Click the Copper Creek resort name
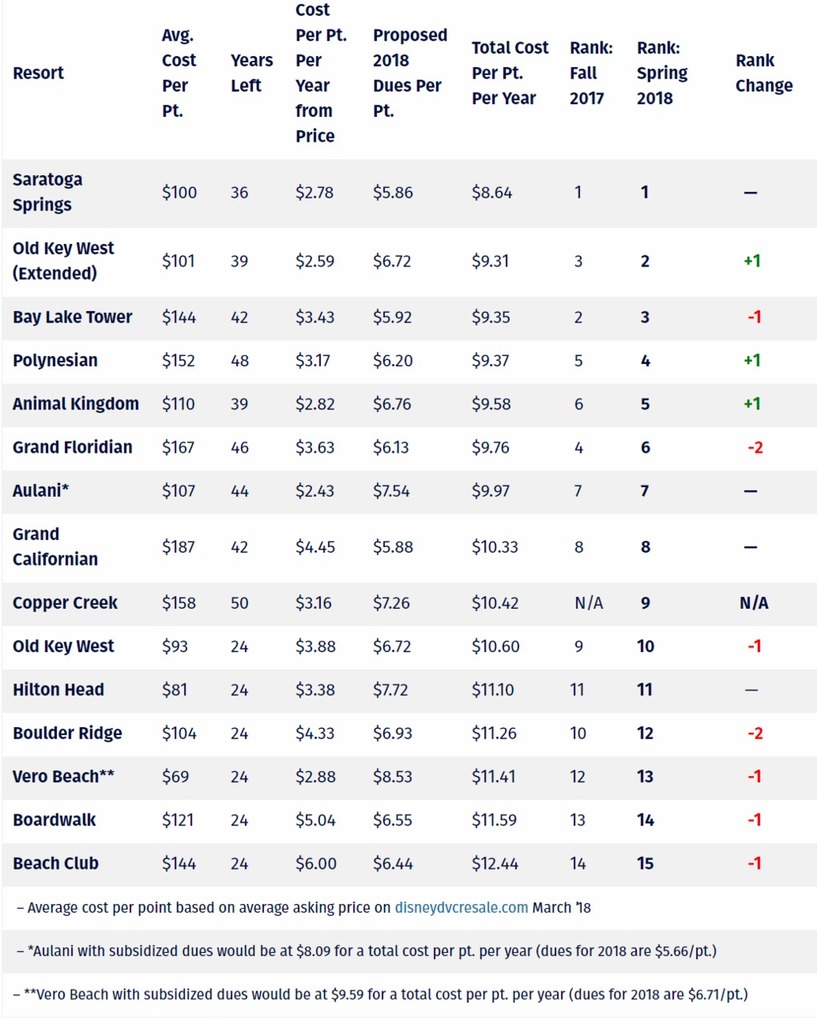 point(65,603)
